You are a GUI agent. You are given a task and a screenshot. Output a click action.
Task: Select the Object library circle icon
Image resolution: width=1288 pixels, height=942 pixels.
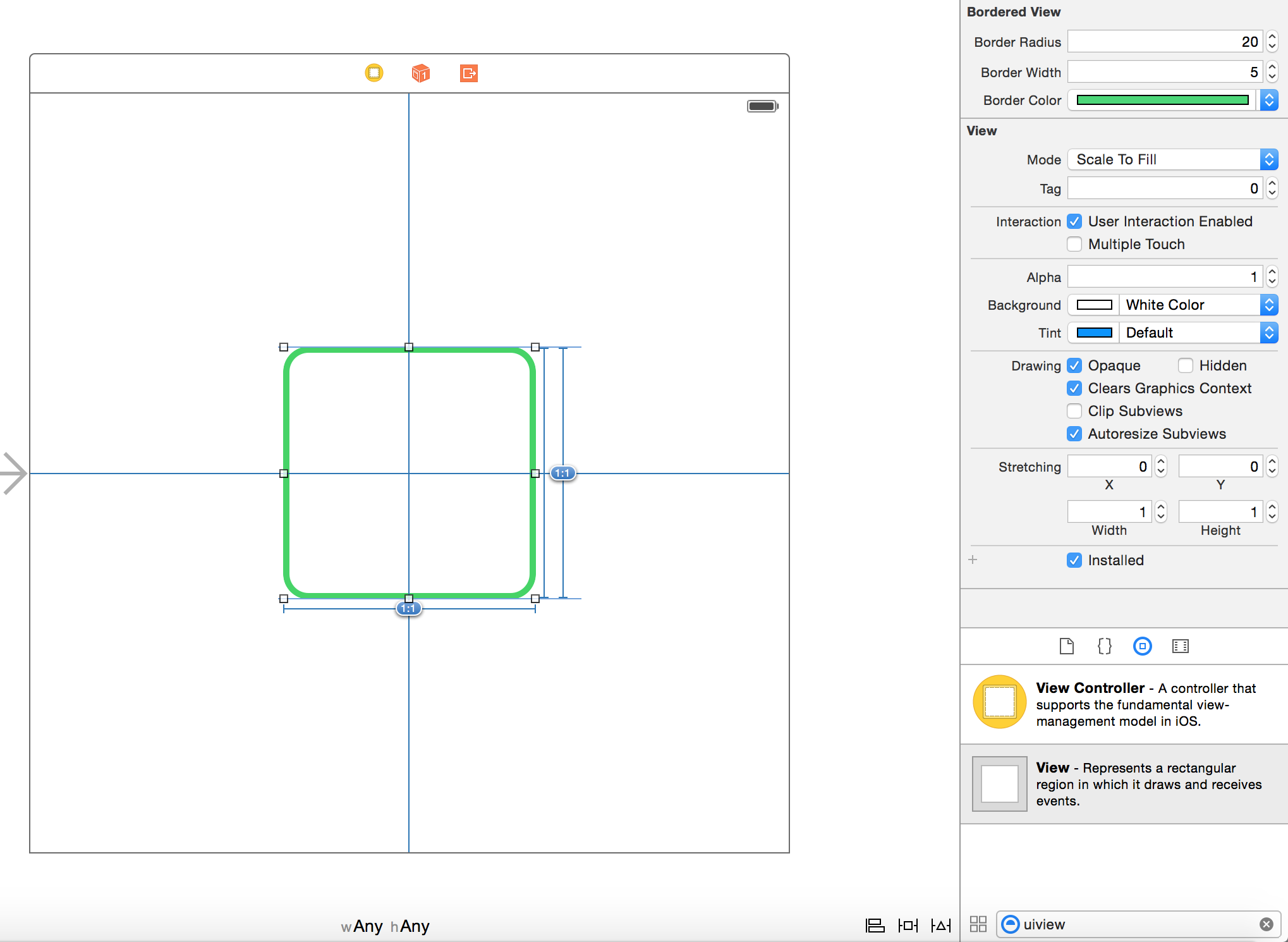tap(1142, 646)
